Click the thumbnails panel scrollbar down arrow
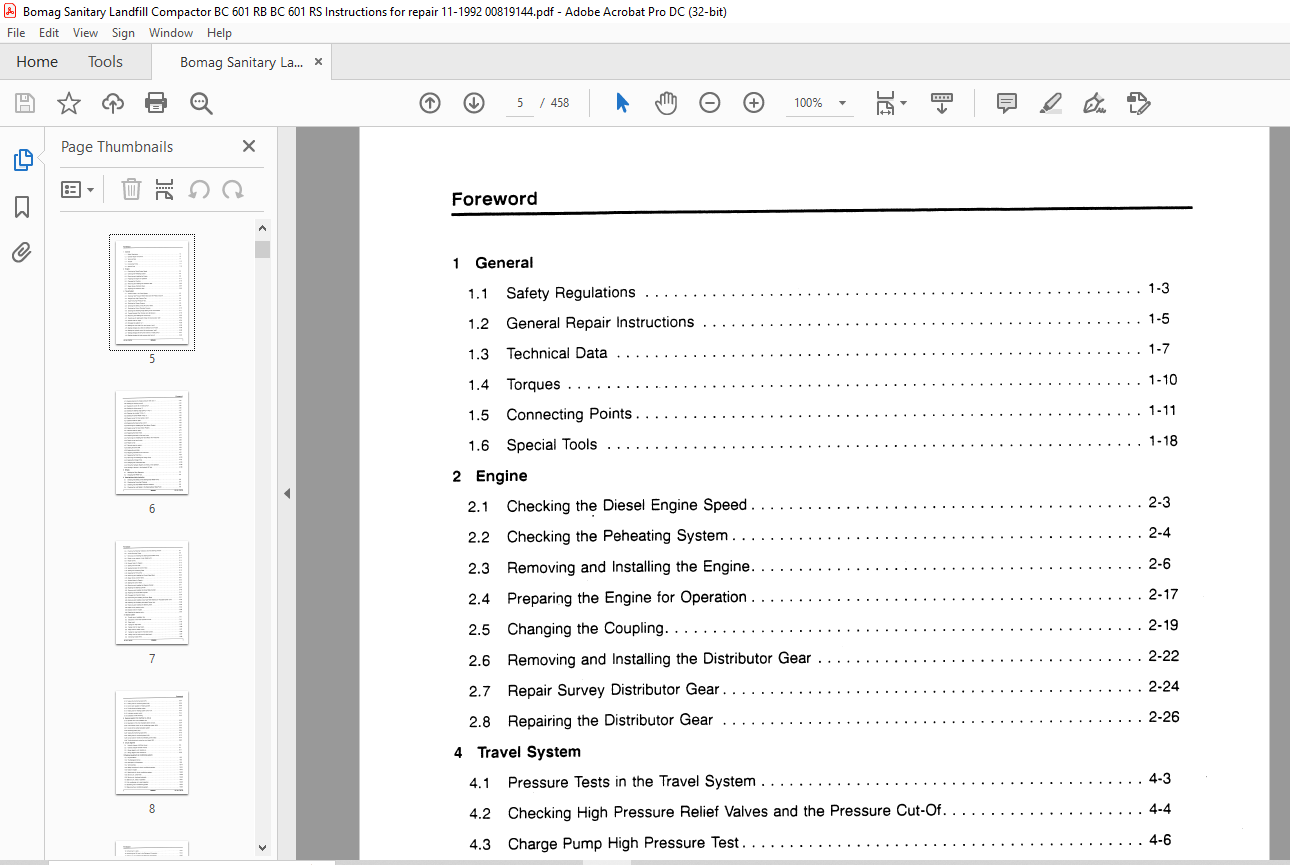Image resolution: width=1290 pixels, height=865 pixels. [x=262, y=847]
